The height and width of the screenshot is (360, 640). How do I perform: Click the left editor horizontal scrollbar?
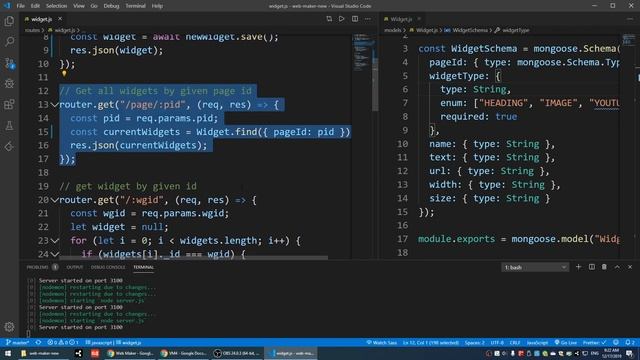coord(193,258)
